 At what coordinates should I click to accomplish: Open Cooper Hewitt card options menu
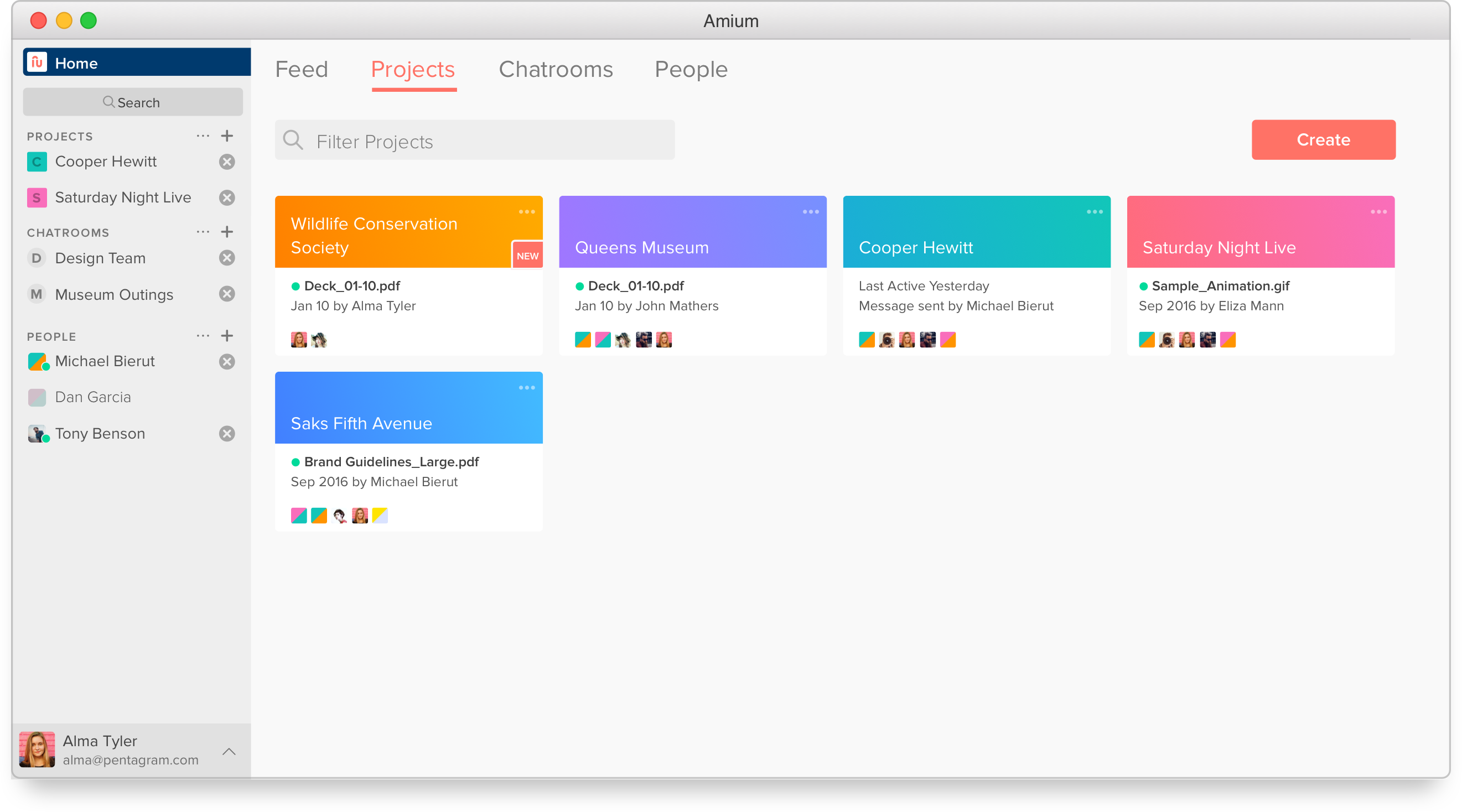click(1094, 212)
